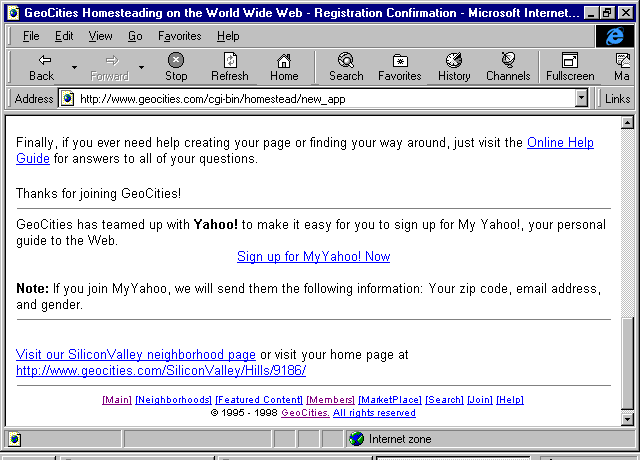Open the Edit menu
The image size is (640, 460).
click(64, 36)
